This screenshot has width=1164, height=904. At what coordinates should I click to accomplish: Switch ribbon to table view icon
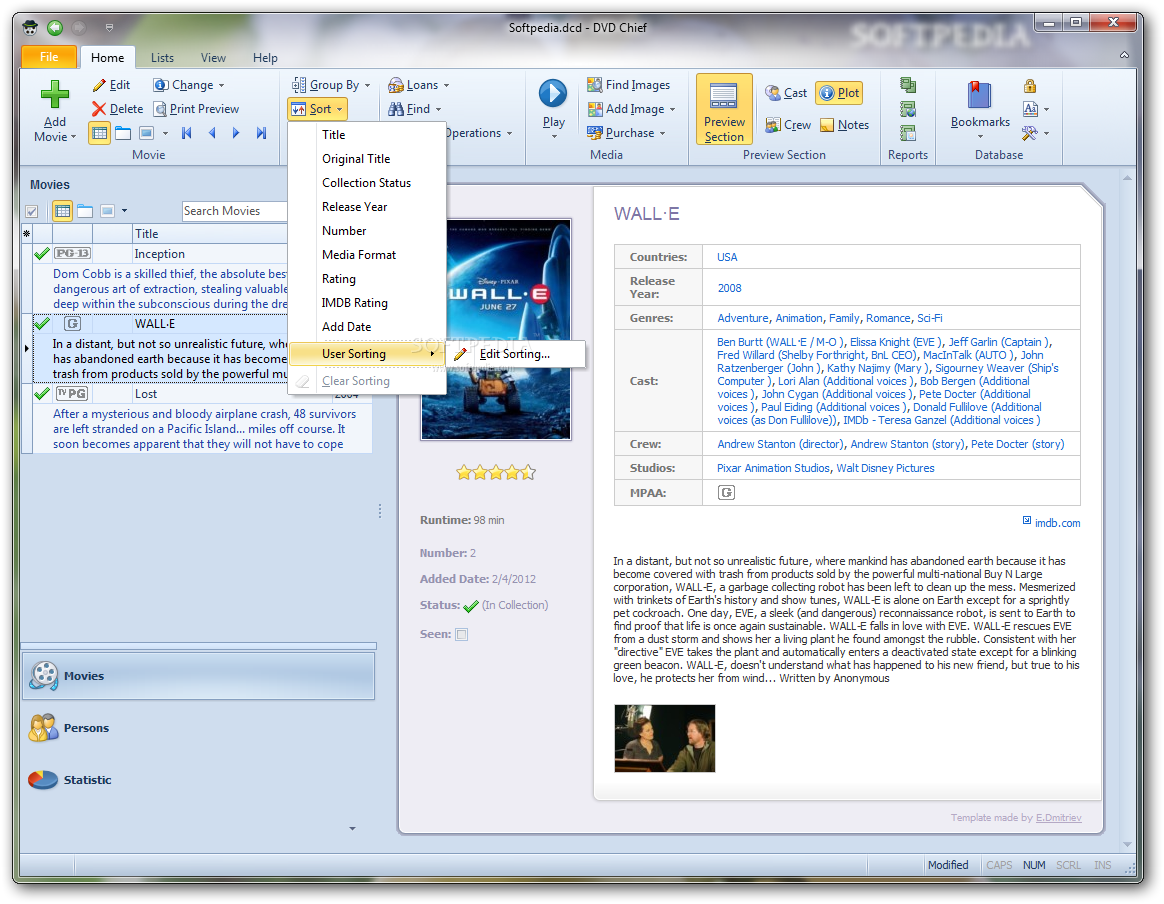pos(99,134)
